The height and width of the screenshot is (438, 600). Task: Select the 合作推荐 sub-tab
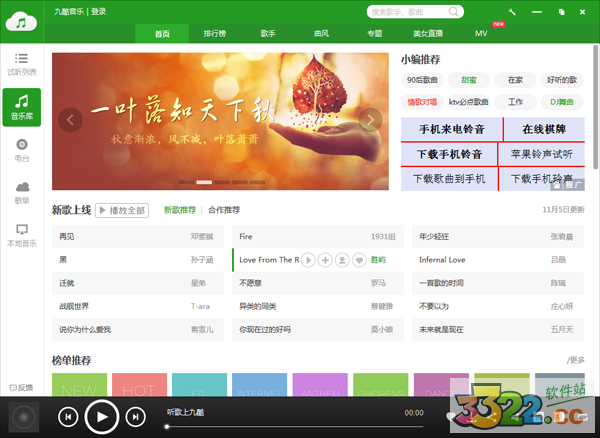point(224,210)
